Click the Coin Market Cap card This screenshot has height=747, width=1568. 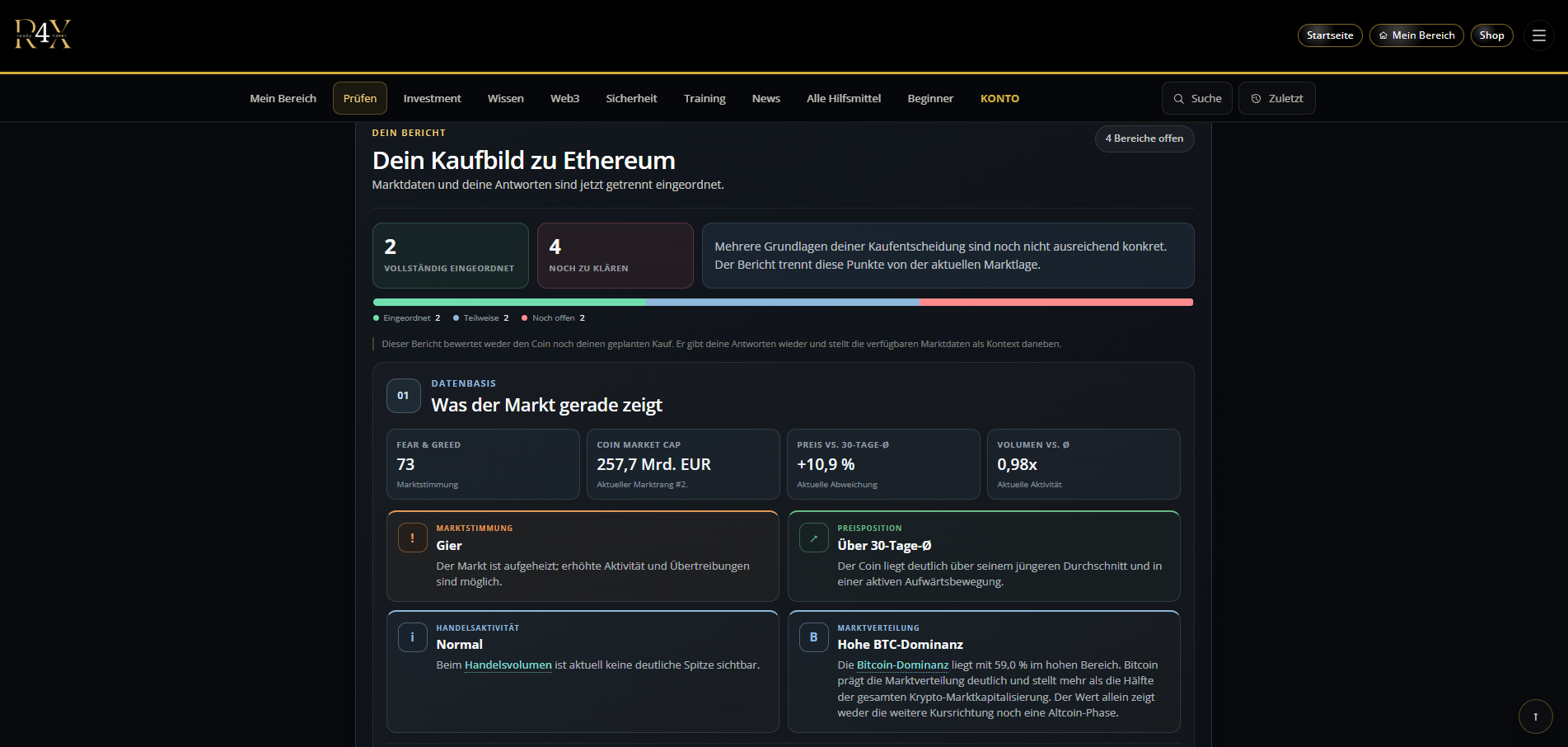(683, 464)
